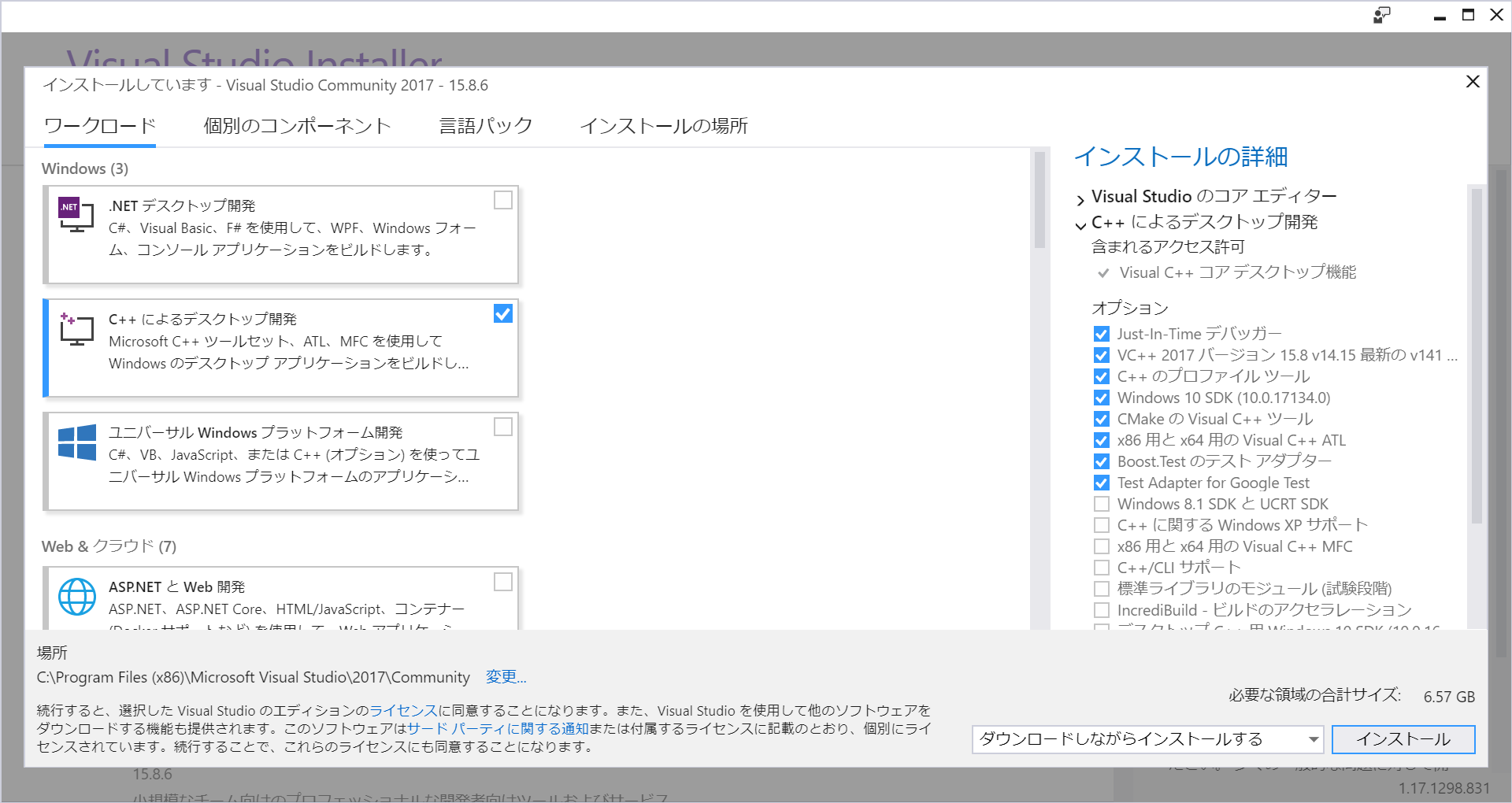Open the インストールの場所 tab

point(664,126)
